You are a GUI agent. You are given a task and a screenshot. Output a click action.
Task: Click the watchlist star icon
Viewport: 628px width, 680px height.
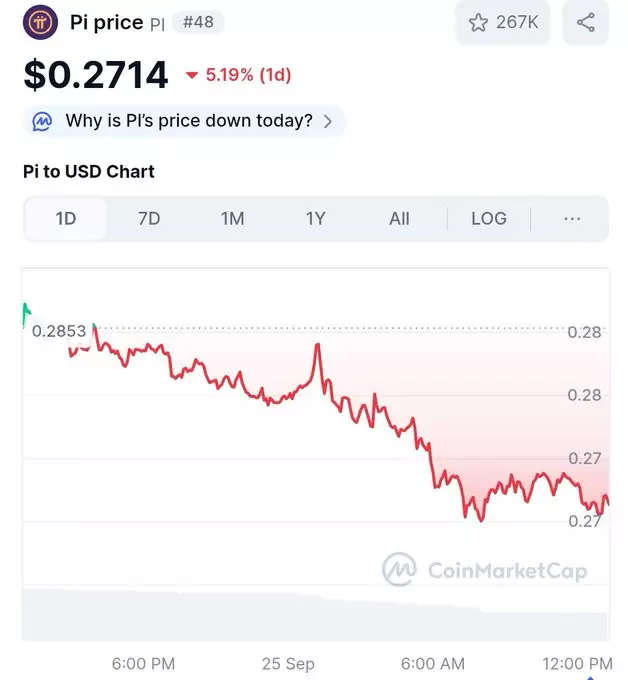pos(478,23)
